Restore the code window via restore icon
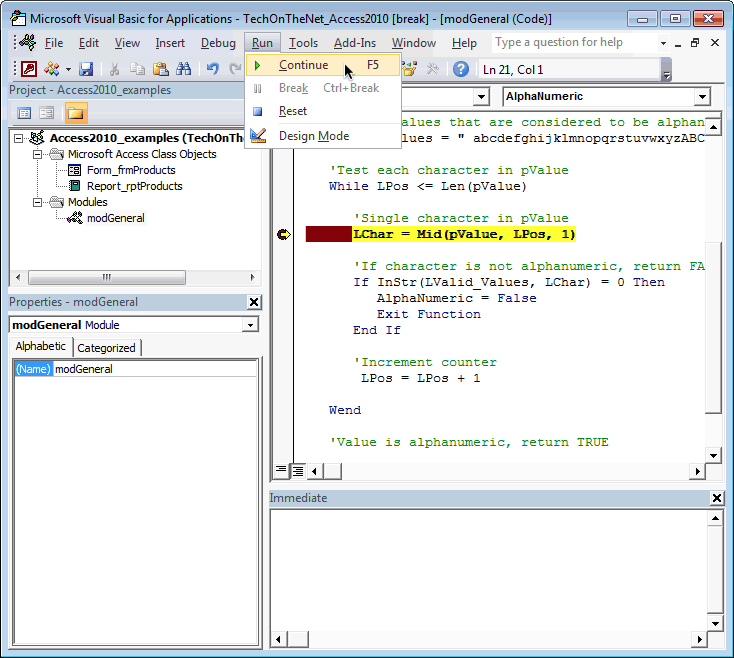Viewport: 734px width, 658px height. (695, 43)
